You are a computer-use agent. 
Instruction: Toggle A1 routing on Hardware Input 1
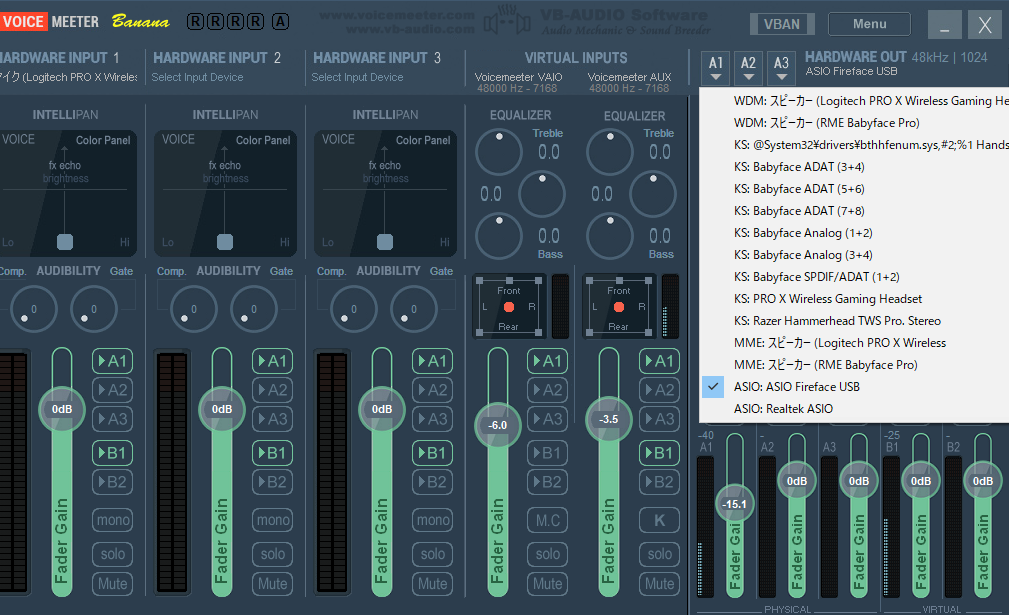113,361
